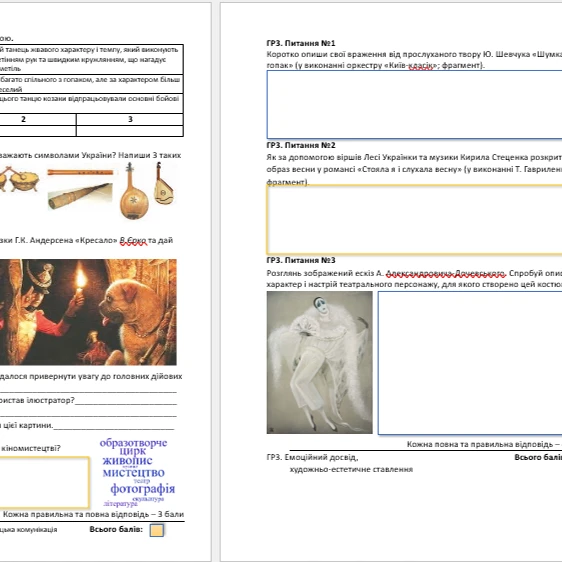Click the yellow answer box beside the word cloud
This screenshot has width=562, height=562.
click(x=44, y=482)
